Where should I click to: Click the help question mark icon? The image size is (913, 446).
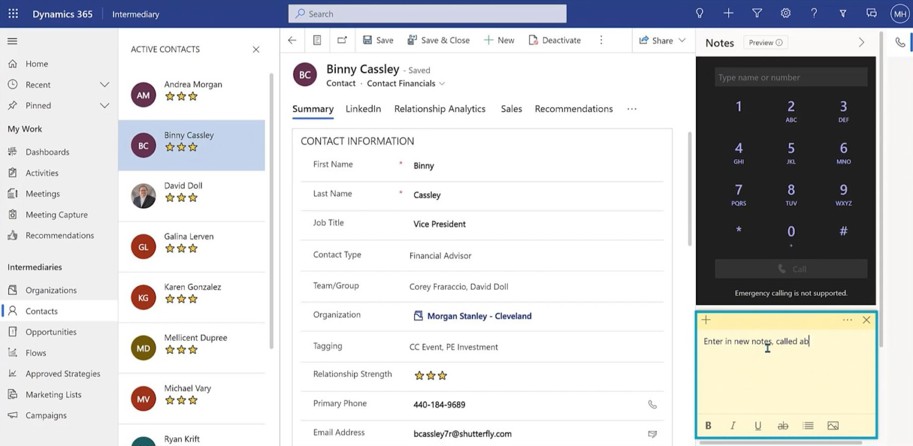(814, 13)
